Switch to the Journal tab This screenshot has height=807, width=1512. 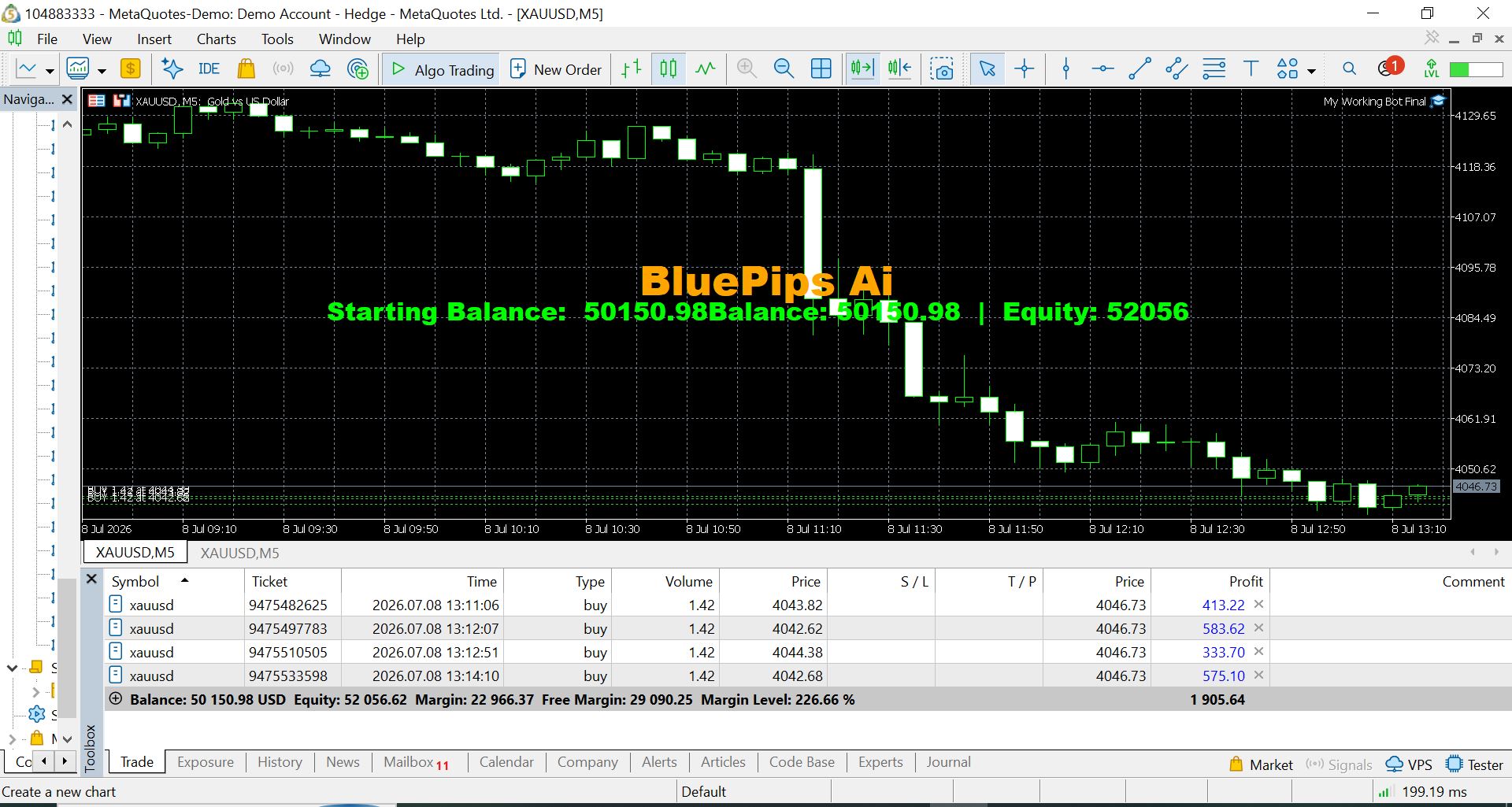pyautogui.click(x=948, y=762)
